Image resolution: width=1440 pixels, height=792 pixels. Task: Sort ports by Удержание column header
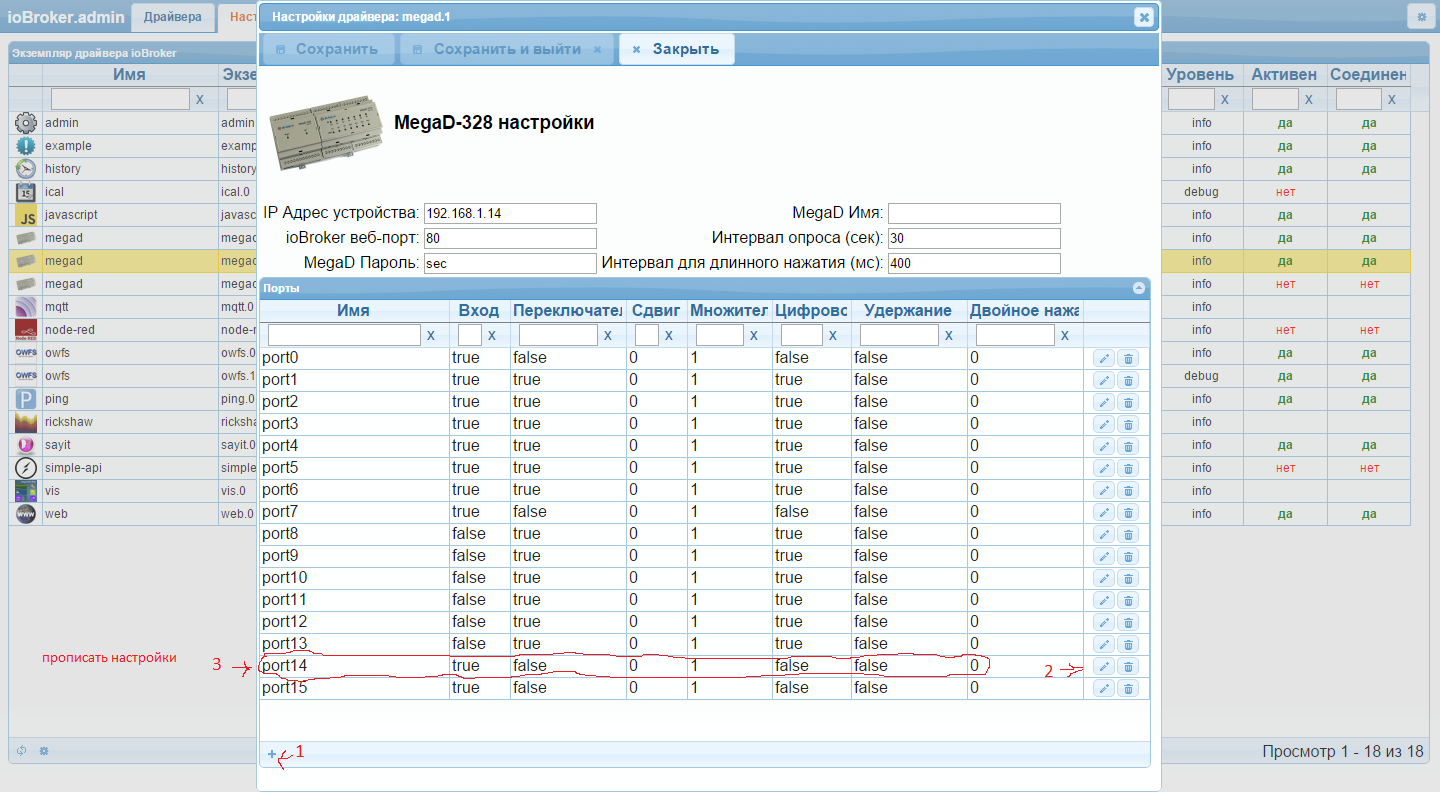(x=908, y=311)
